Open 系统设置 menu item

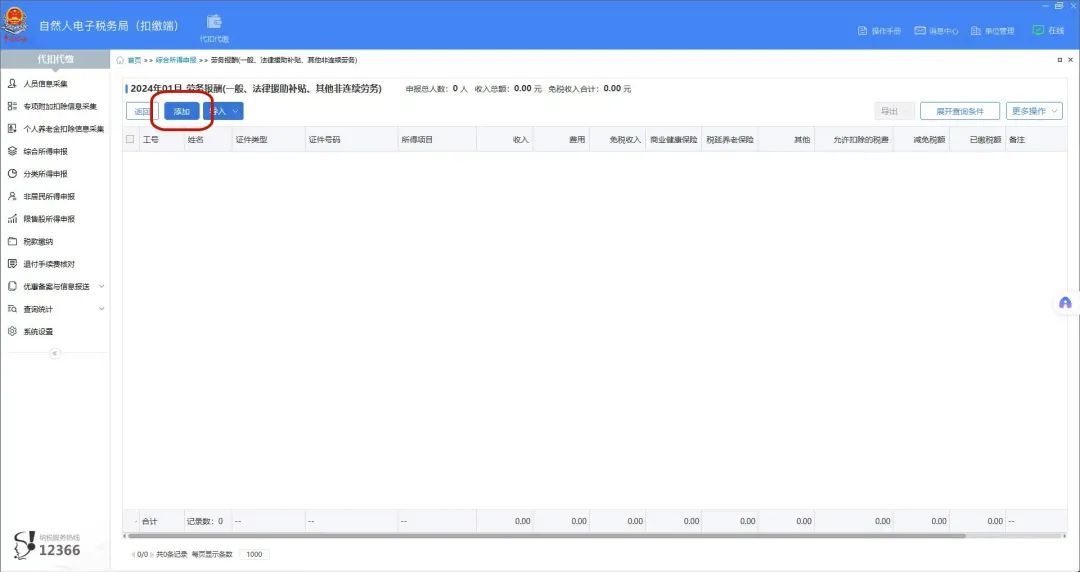point(38,331)
